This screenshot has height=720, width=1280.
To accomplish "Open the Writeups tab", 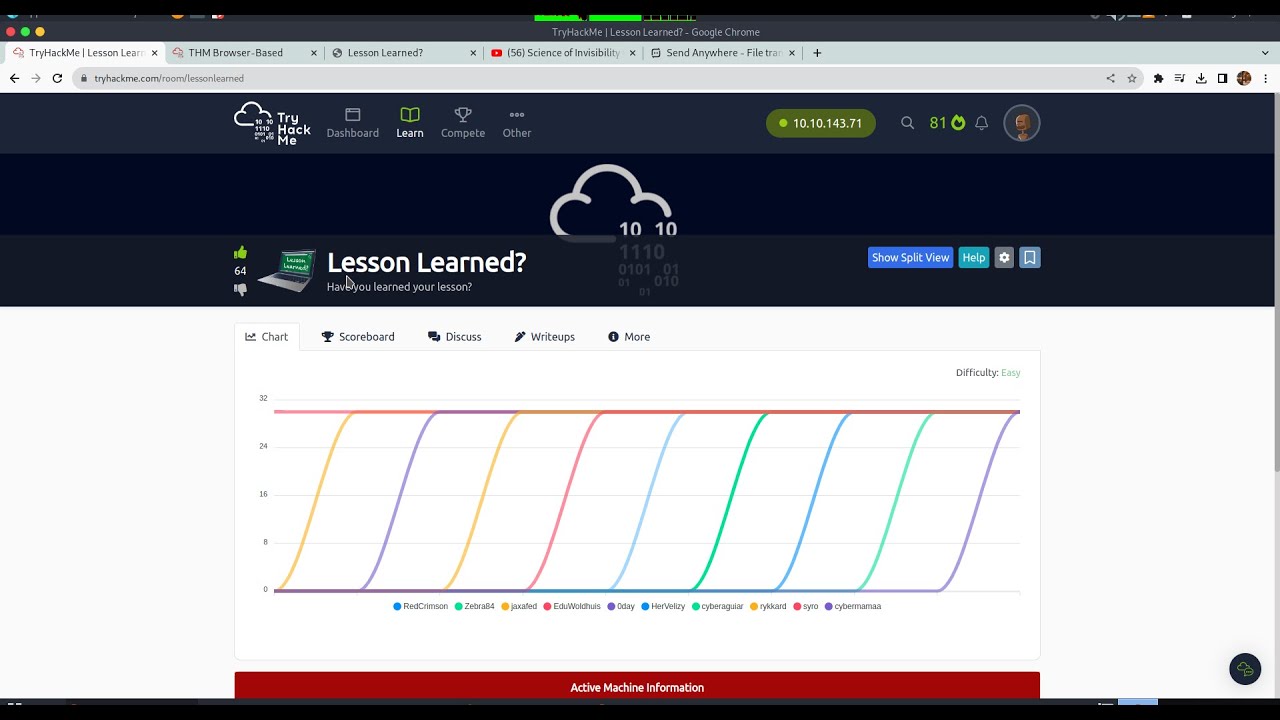I will (x=545, y=337).
